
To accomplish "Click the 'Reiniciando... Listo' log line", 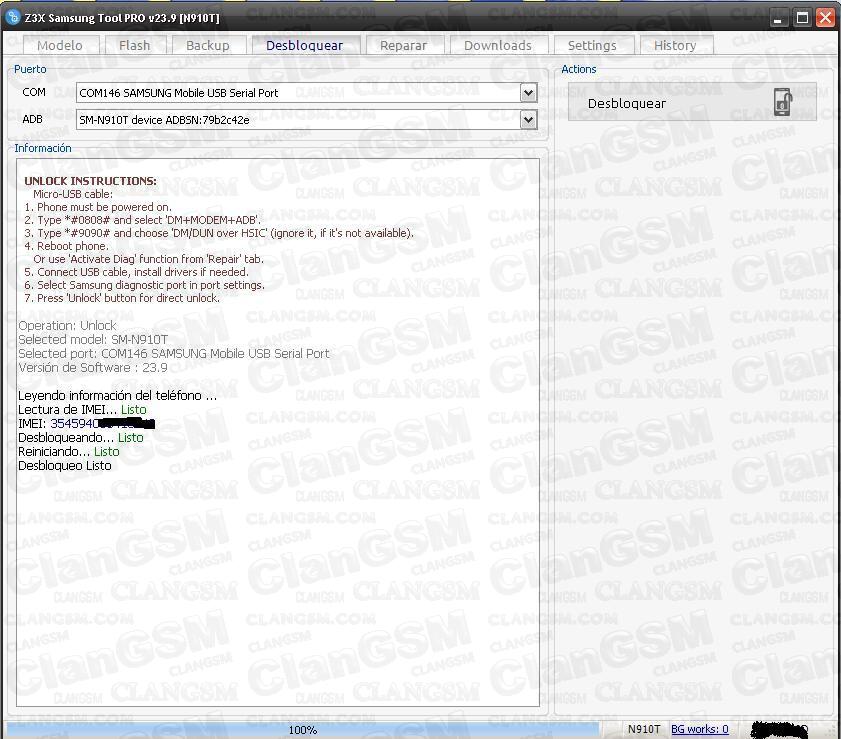I will [69, 452].
